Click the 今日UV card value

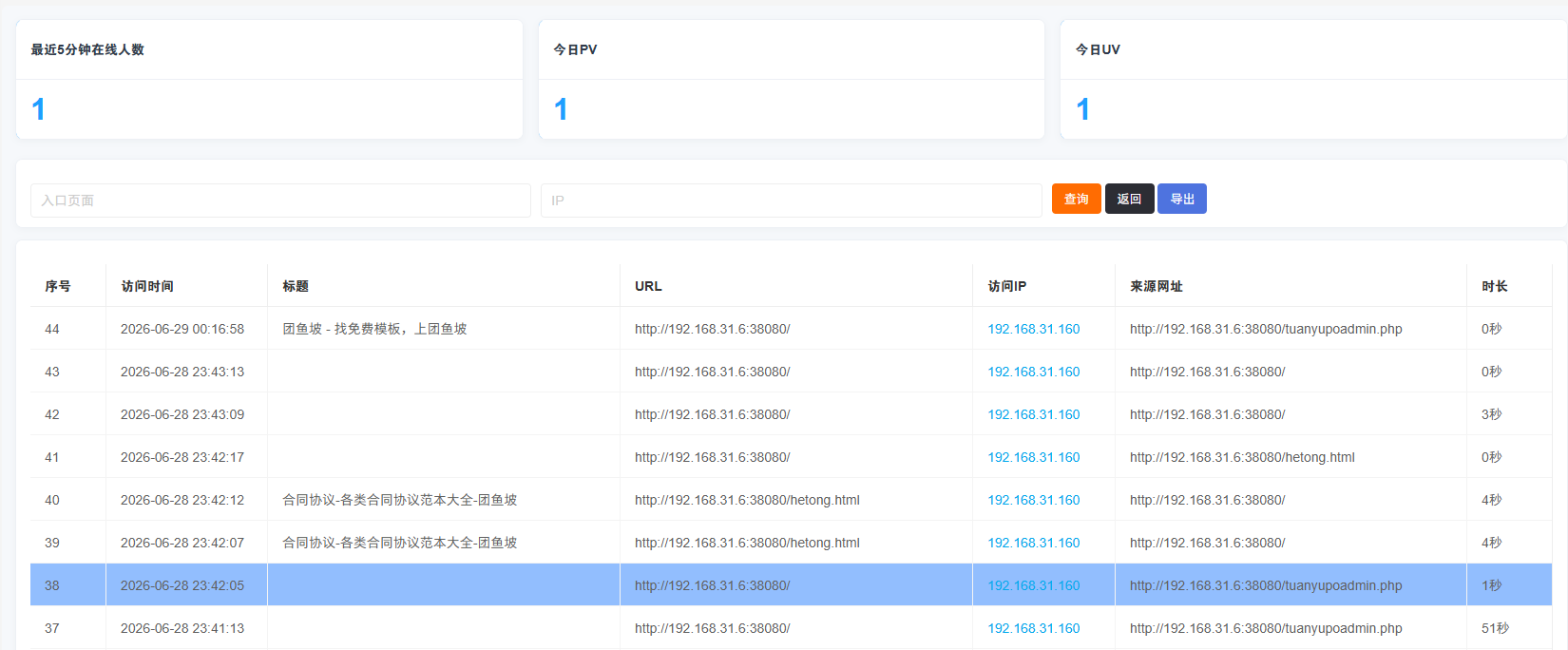click(1082, 109)
